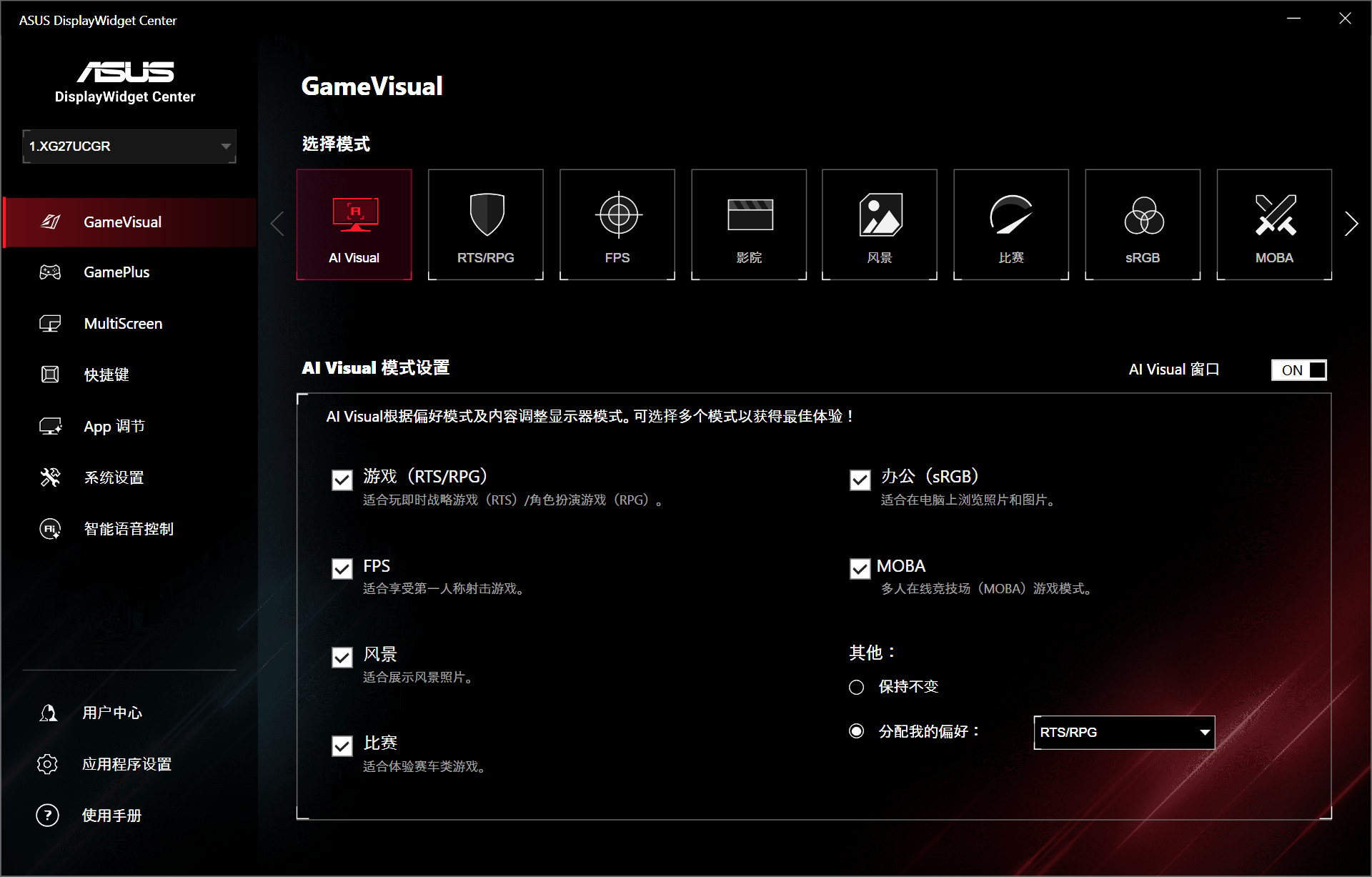This screenshot has height=877, width=1372.
Task: Go to 用户中心 user center
Action: (x=111, y=712)
